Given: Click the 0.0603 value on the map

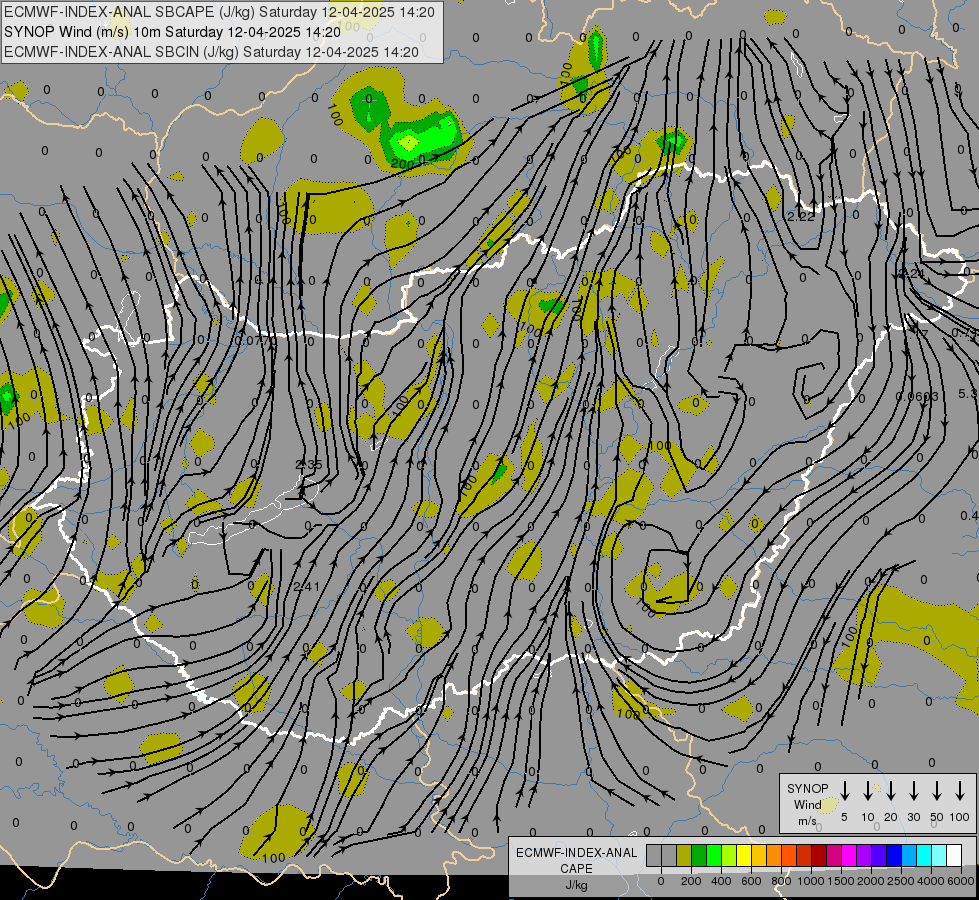Looking at the screenshot, I should click(x=917, y=397).
